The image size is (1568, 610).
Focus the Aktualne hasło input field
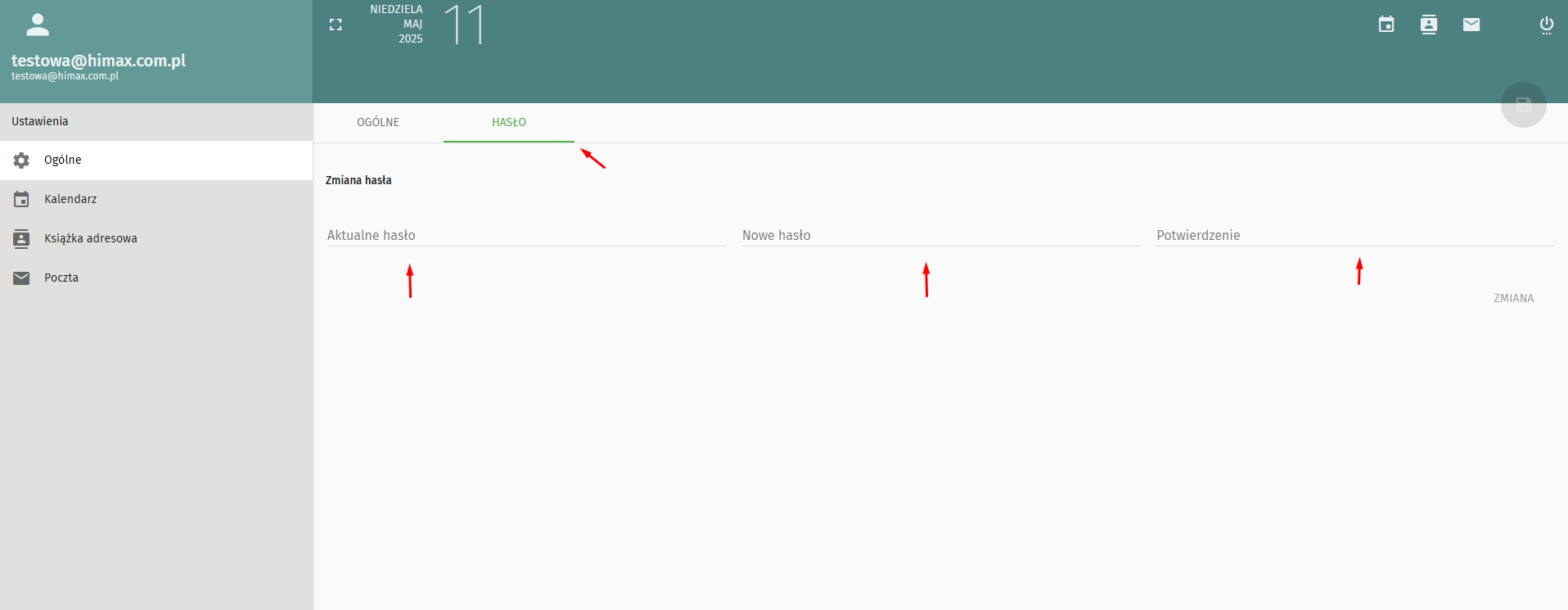tap(525, 235)
